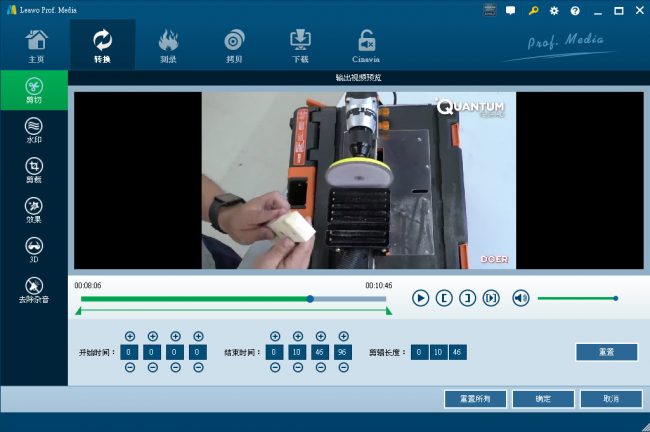Switch to the 3D settings icon
This screenshot has width=650, height=432.
click(x=34, y=250)
